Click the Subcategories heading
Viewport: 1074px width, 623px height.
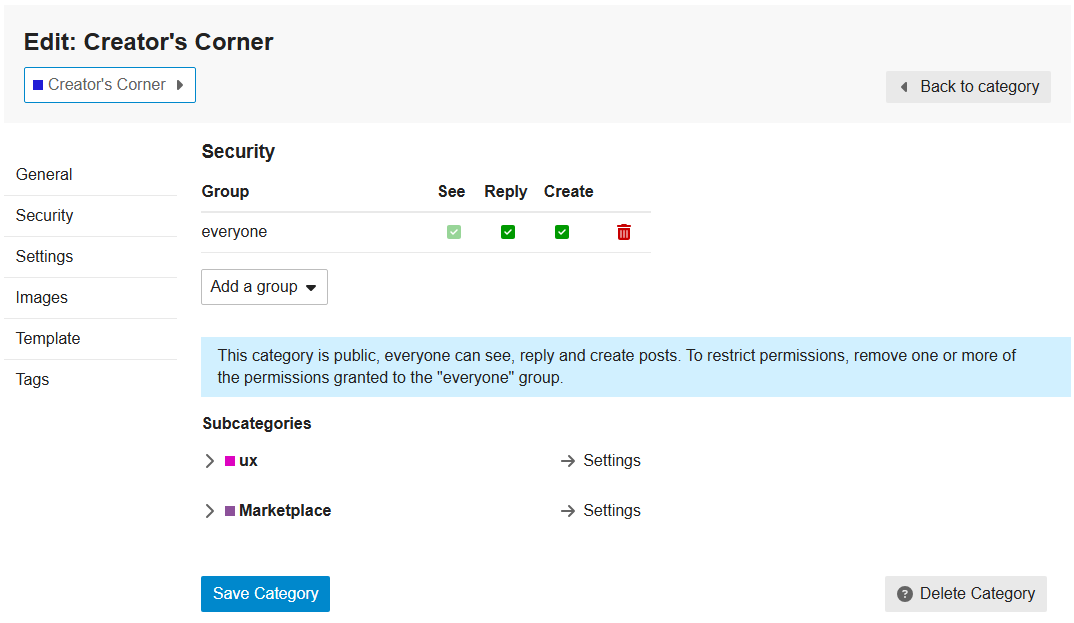(x=257, y=424)
